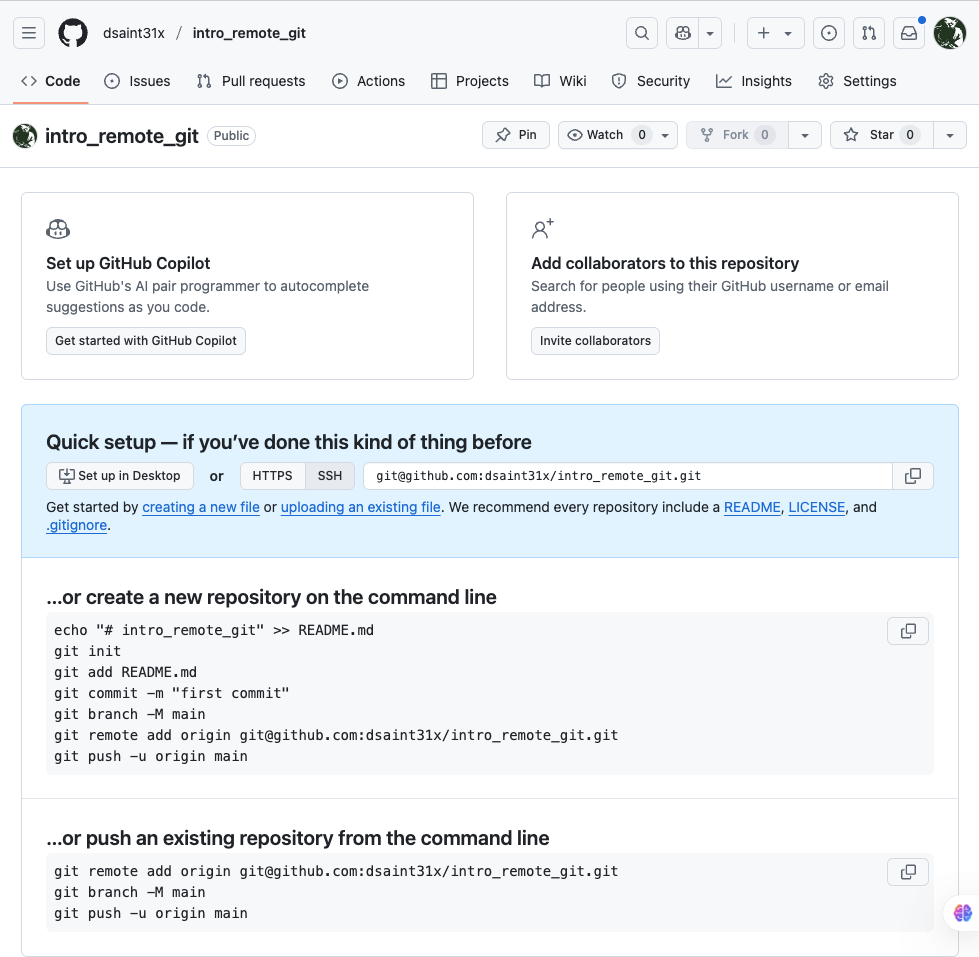This screenshot has height=957, width=979.
Task: Click the 'git add README.md' line
Action: 125,672
